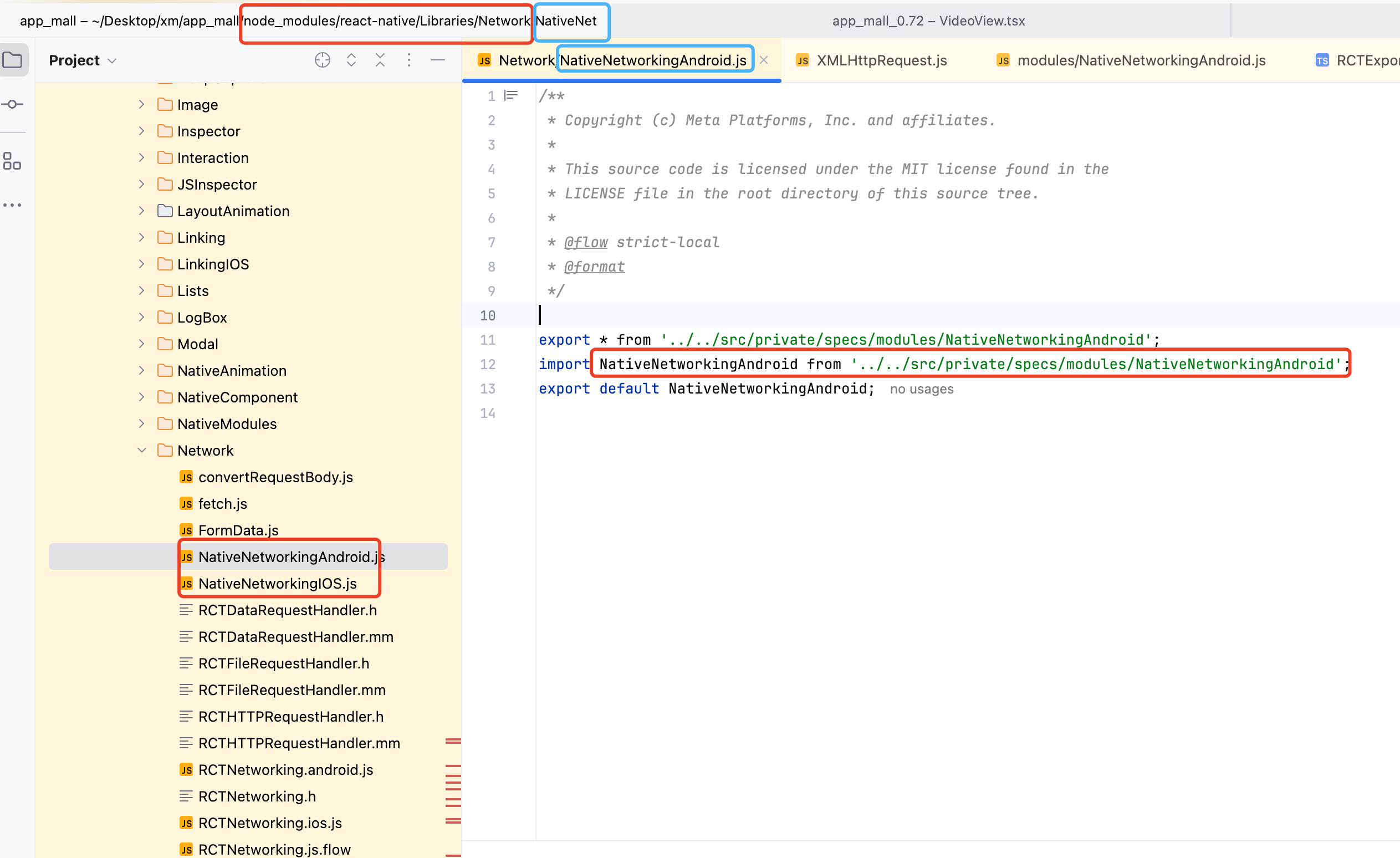Open the Structure tool window icon
This screenshot has width=1400, height=858.
click(x=13, y=161)
